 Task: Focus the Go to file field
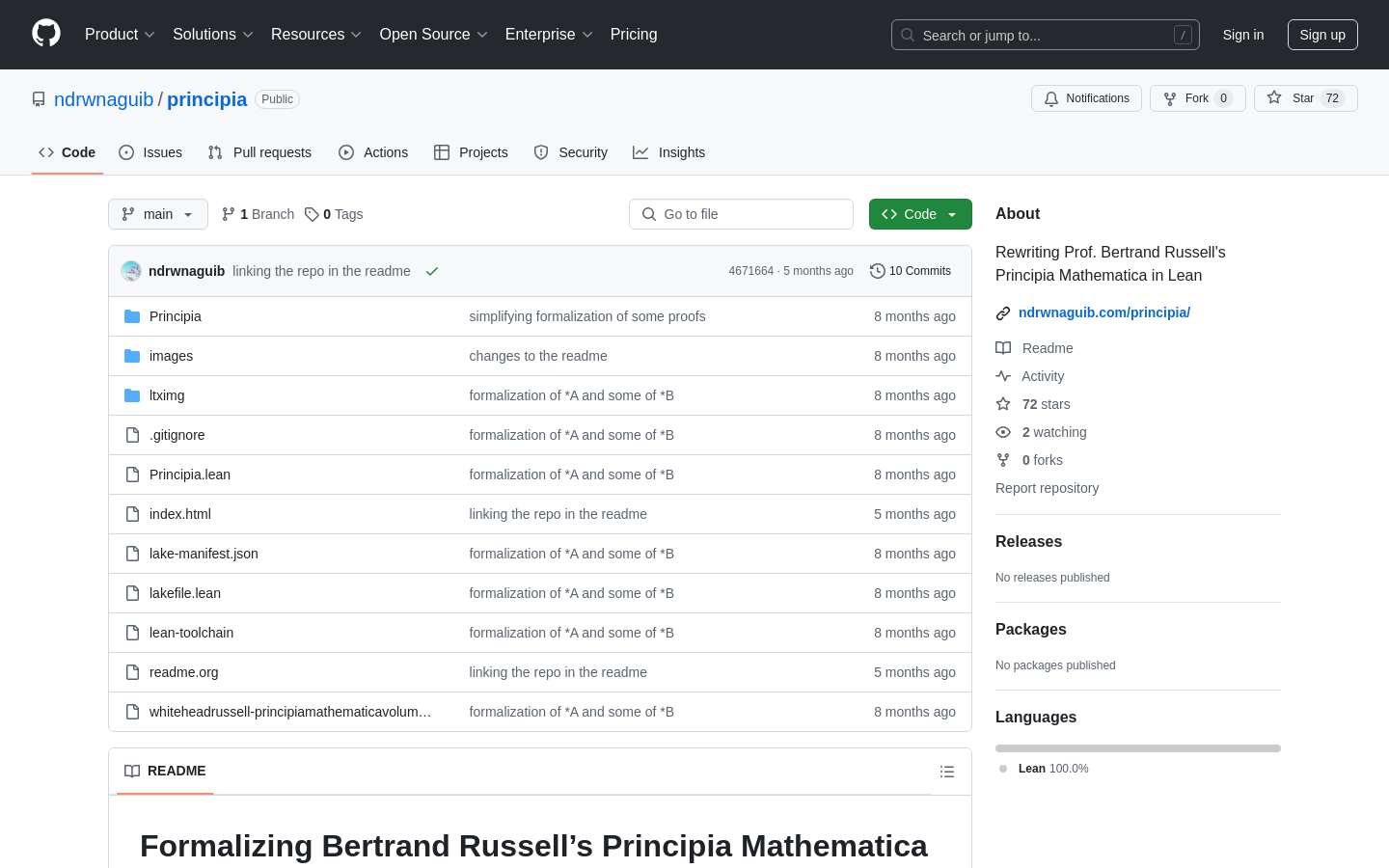[741, 214]
